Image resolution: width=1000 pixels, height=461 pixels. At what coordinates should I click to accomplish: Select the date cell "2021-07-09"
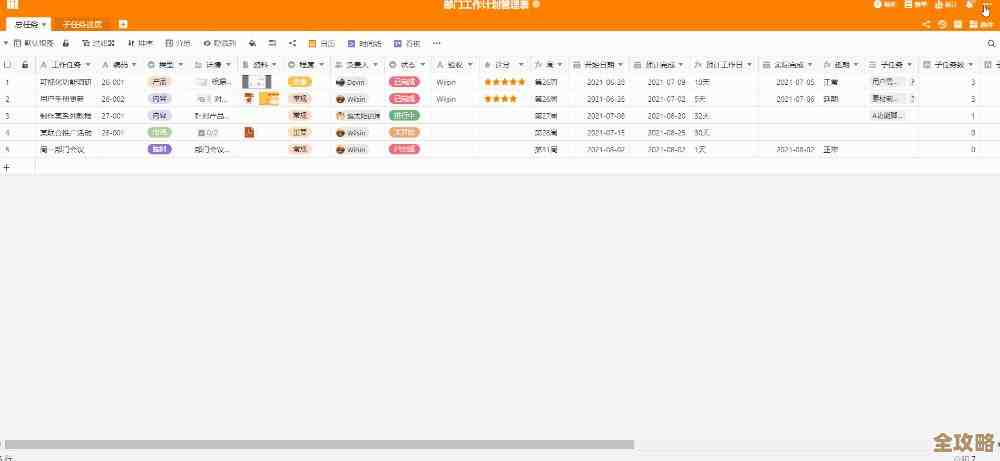click(667, 82)
